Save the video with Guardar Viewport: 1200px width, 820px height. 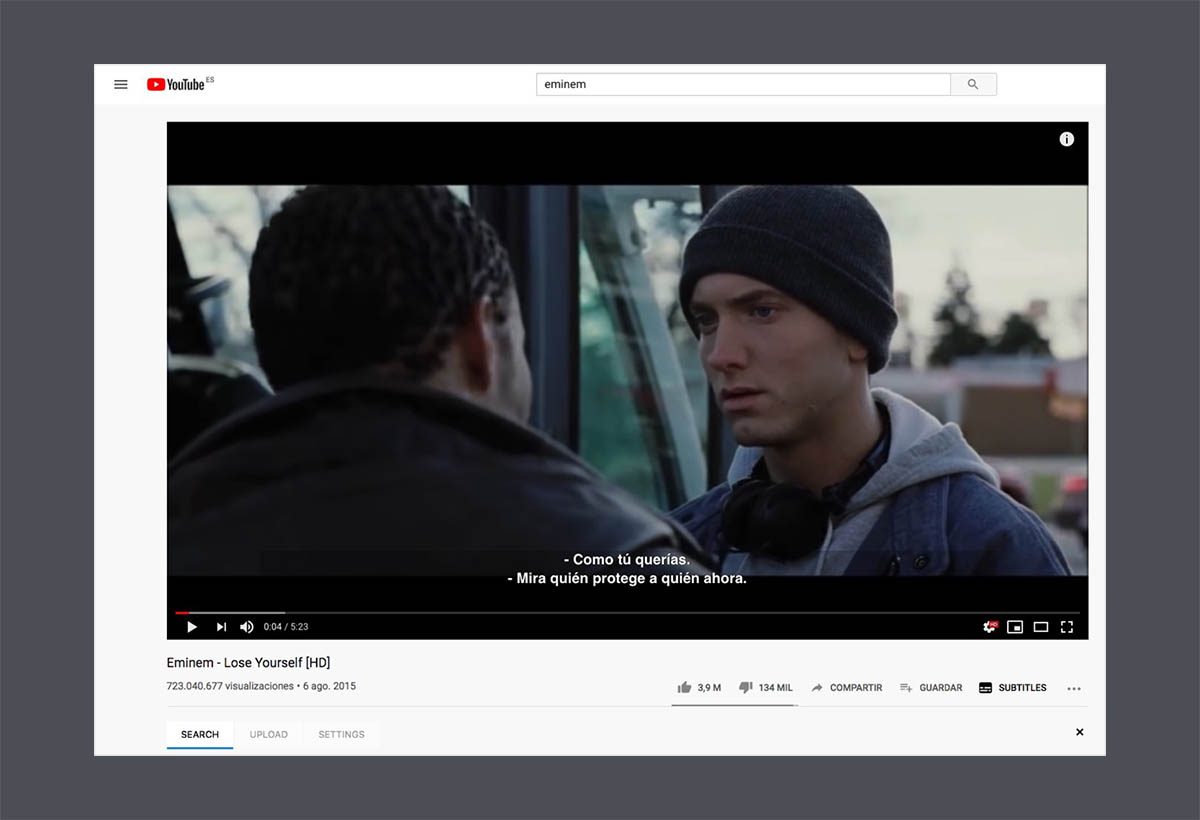[x=931, y=688]
